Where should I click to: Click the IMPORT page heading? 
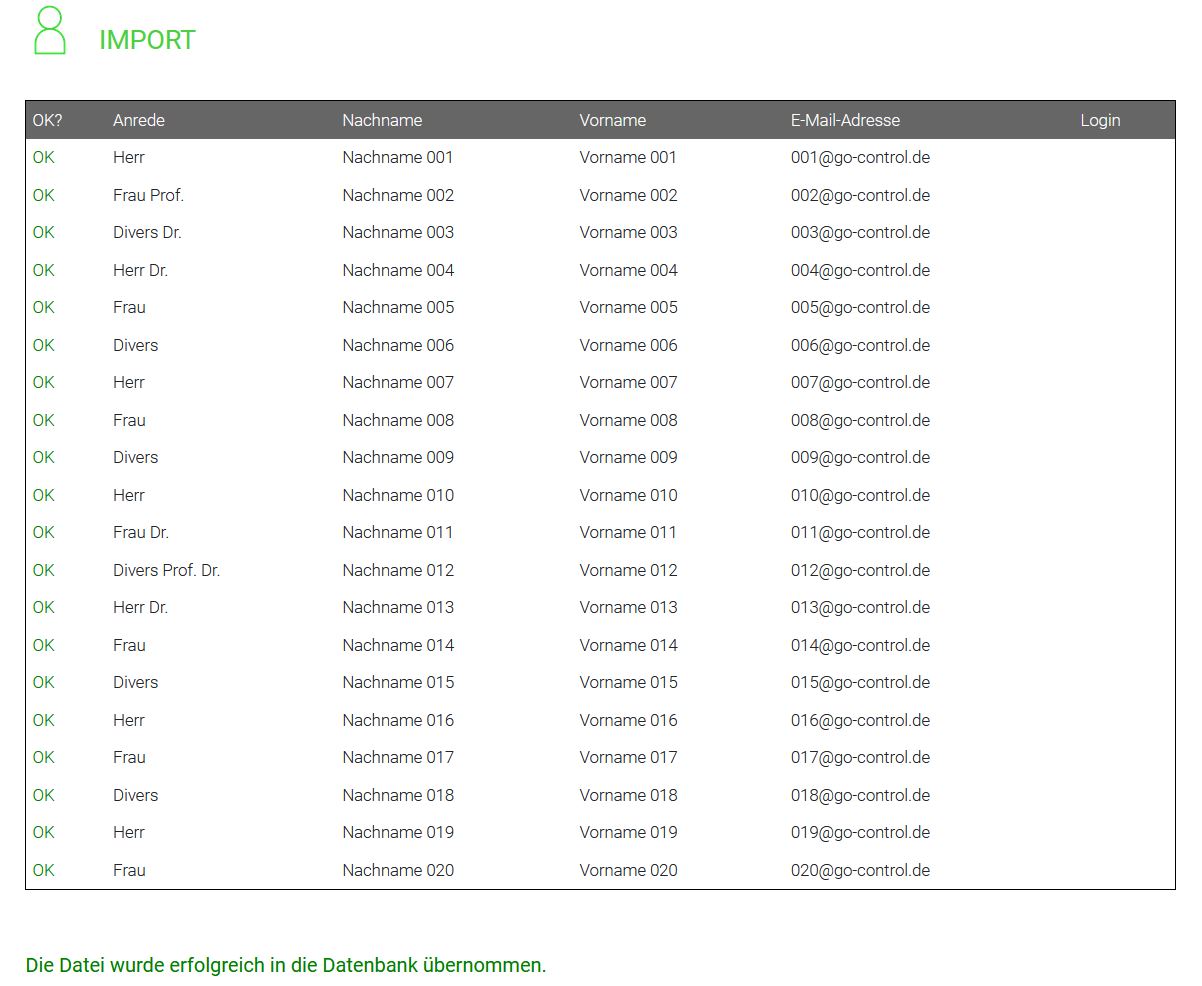tap(147, 40)
